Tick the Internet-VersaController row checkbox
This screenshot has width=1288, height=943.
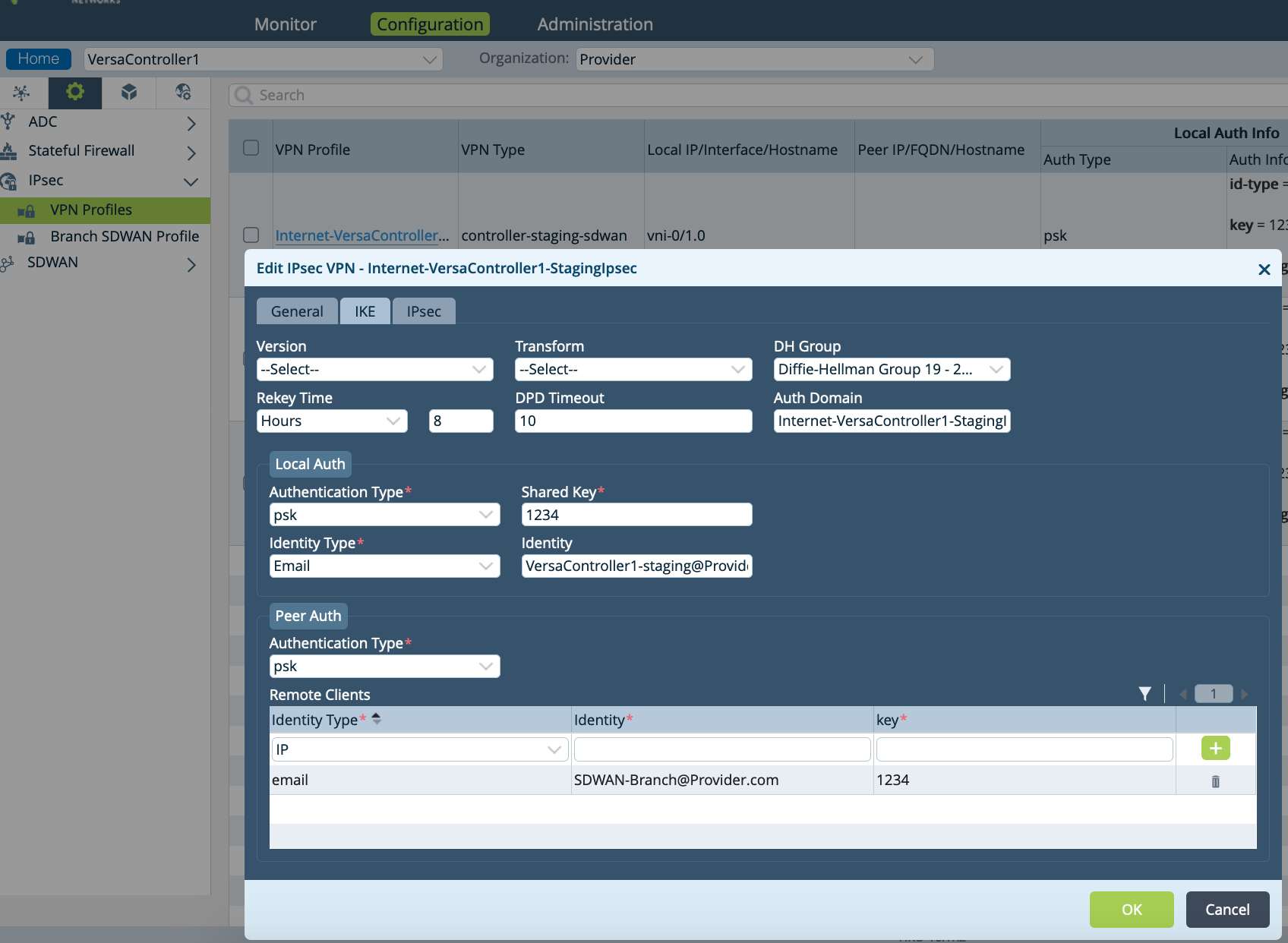(251, 235)
